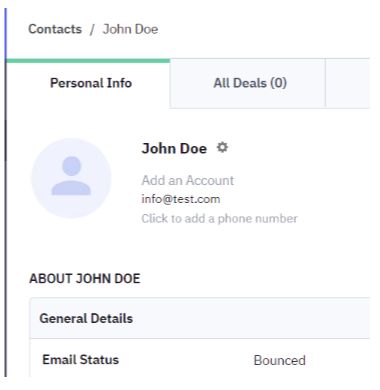The height and width of the screenshot is (390, 380).
Task: Go back to the Contacts breadcrumb
Action: point(55,29)
